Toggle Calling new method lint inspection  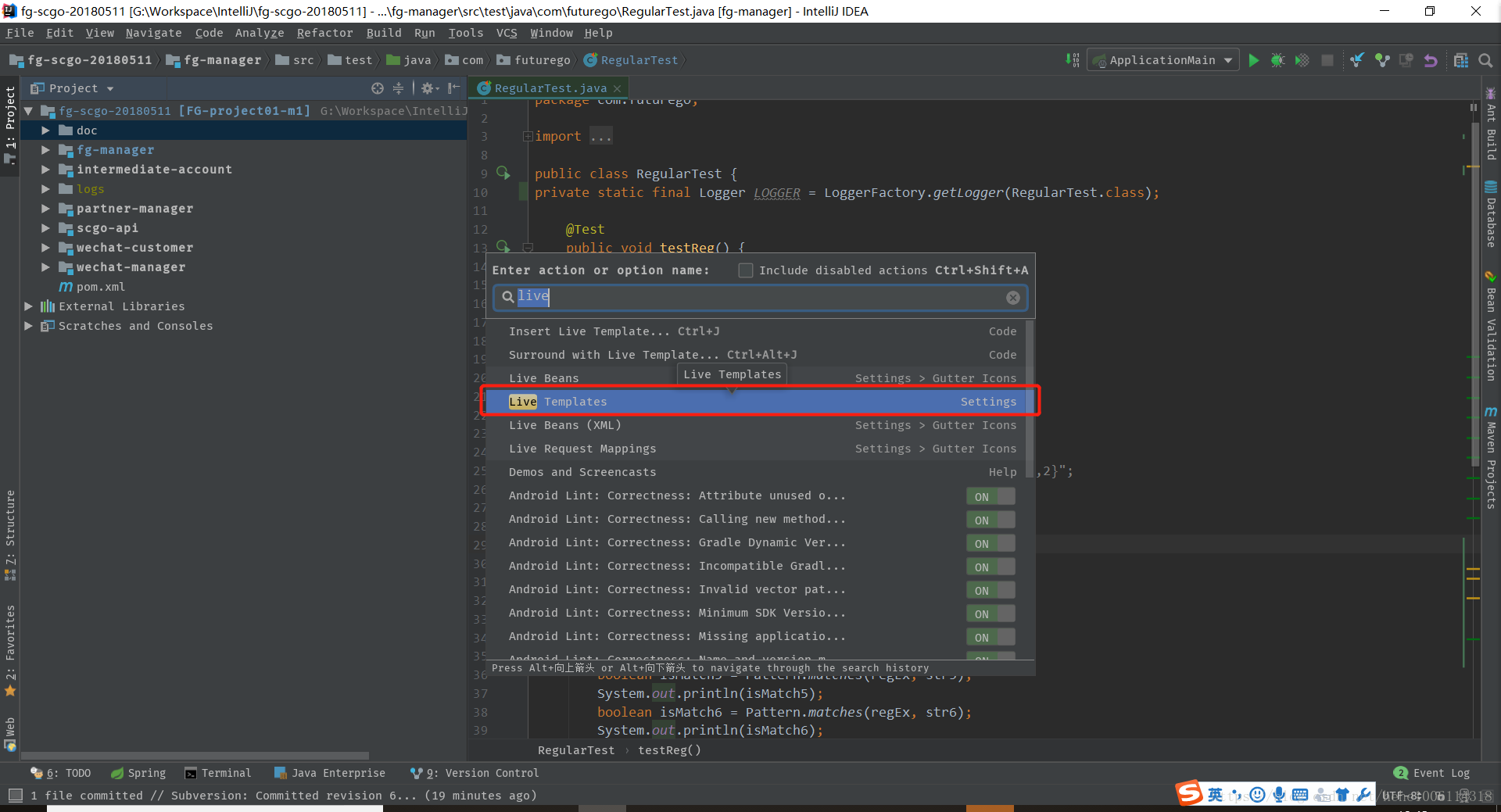tap(991, 520)
